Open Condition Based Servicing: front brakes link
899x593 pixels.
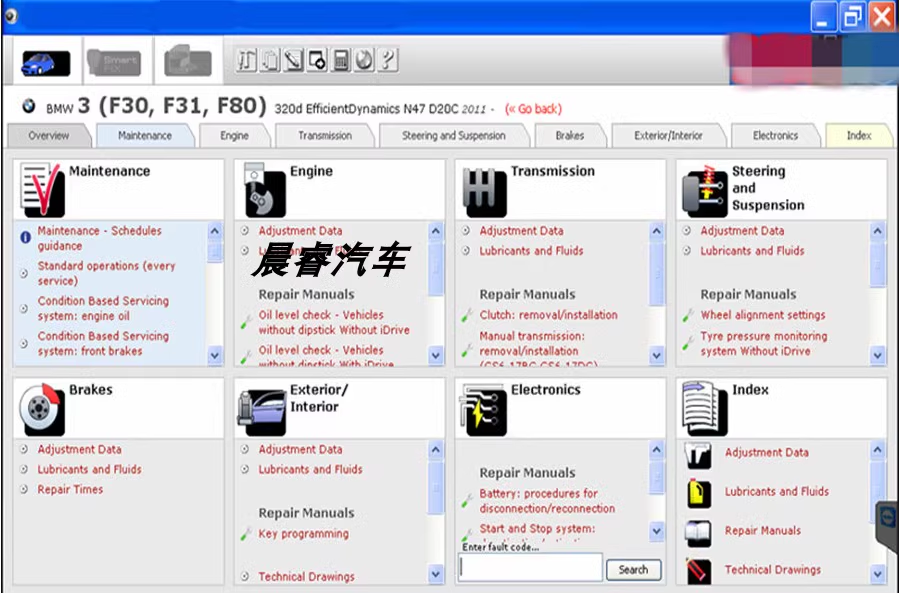click(x=103, y=343)
